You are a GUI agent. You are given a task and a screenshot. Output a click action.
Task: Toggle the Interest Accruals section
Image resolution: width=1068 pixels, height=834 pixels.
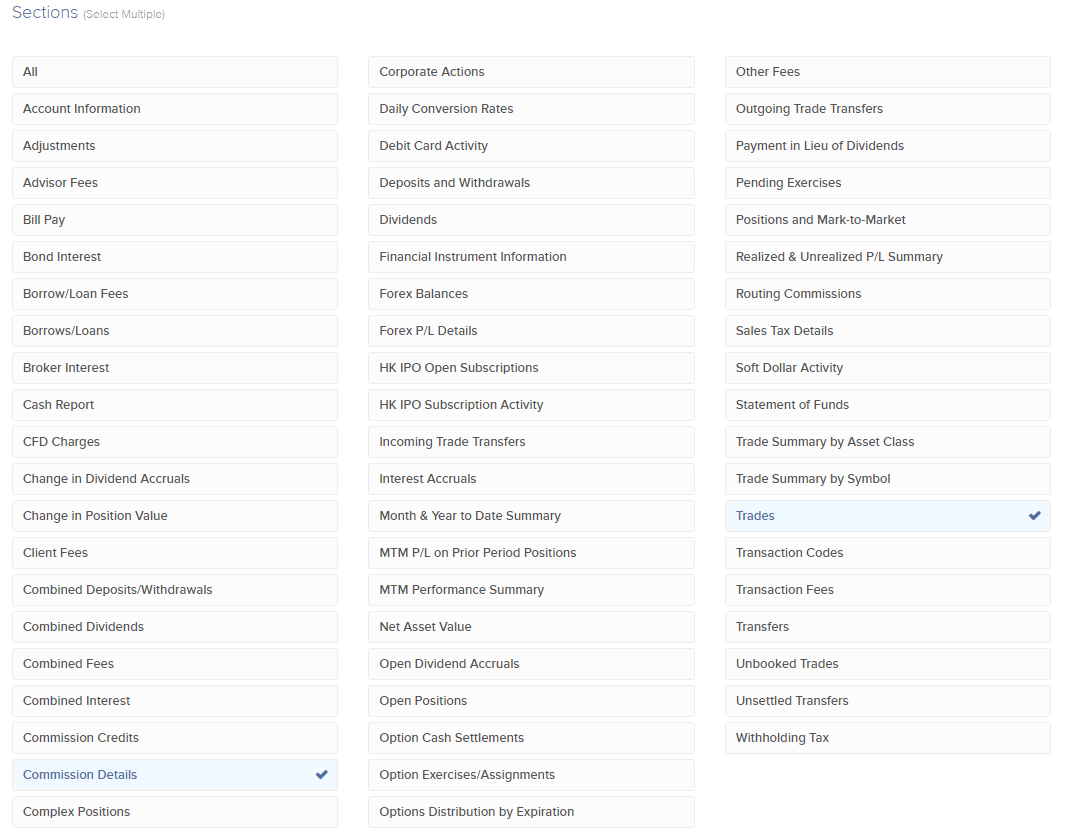531,479
